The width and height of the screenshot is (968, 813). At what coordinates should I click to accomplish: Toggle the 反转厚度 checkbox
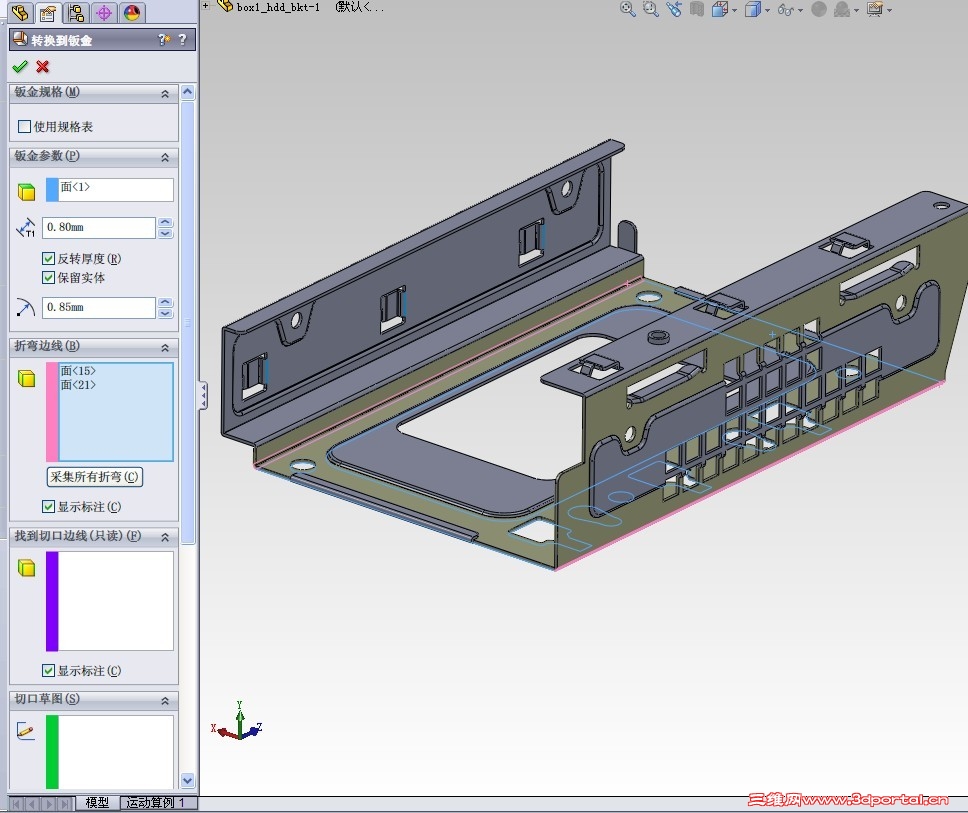pos(48,258)
